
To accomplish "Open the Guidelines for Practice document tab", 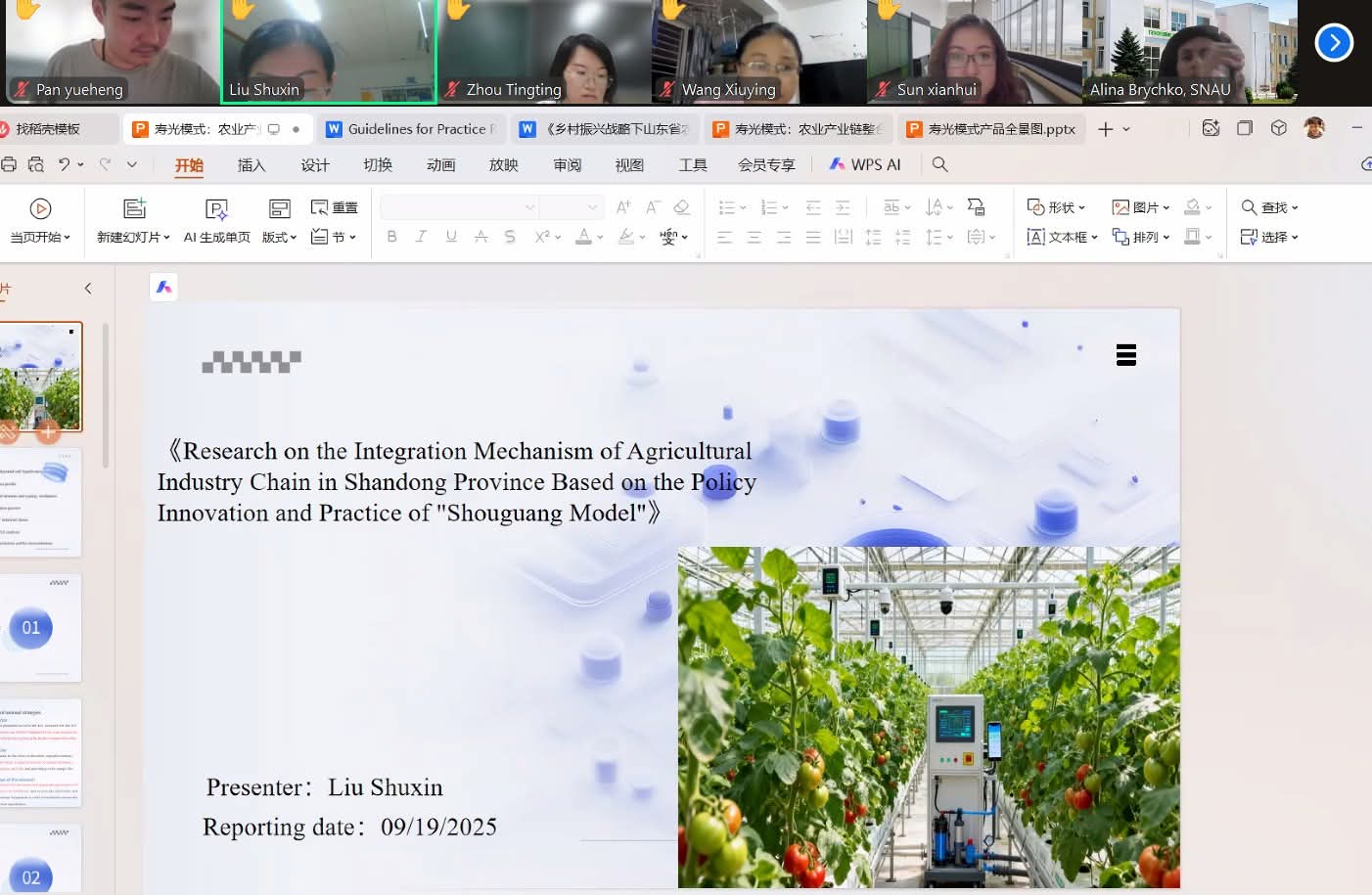I will point(412,129).
